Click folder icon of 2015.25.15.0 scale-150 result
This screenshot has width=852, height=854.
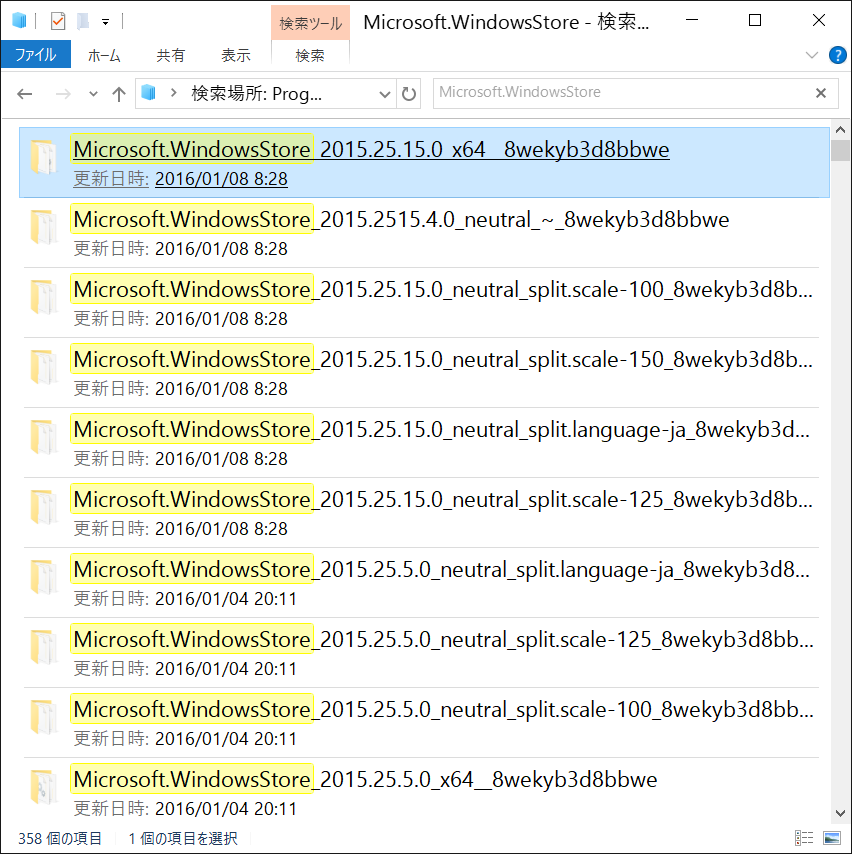44,367
